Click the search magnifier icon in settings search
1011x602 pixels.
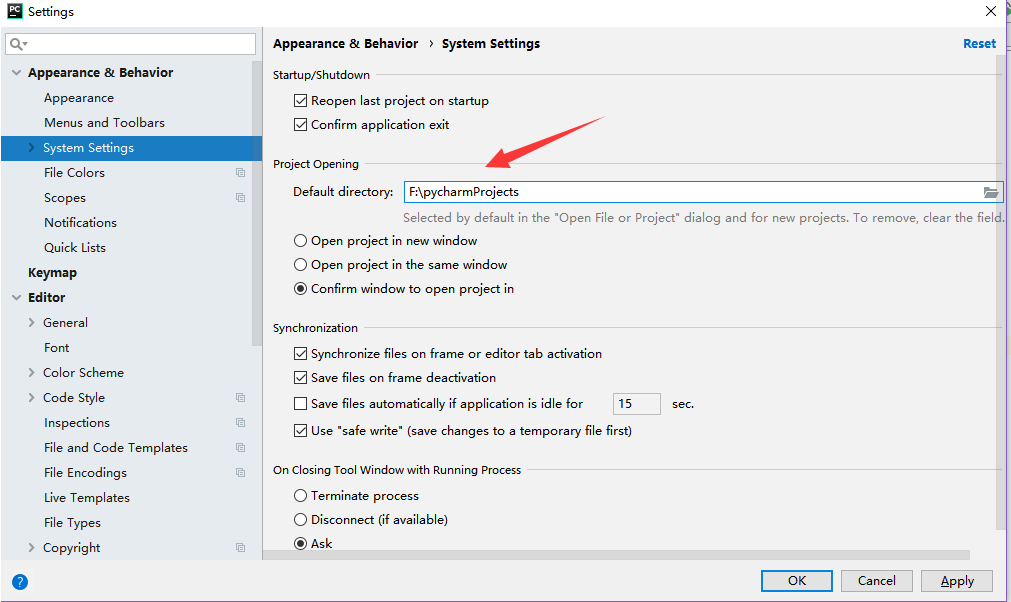17,44
